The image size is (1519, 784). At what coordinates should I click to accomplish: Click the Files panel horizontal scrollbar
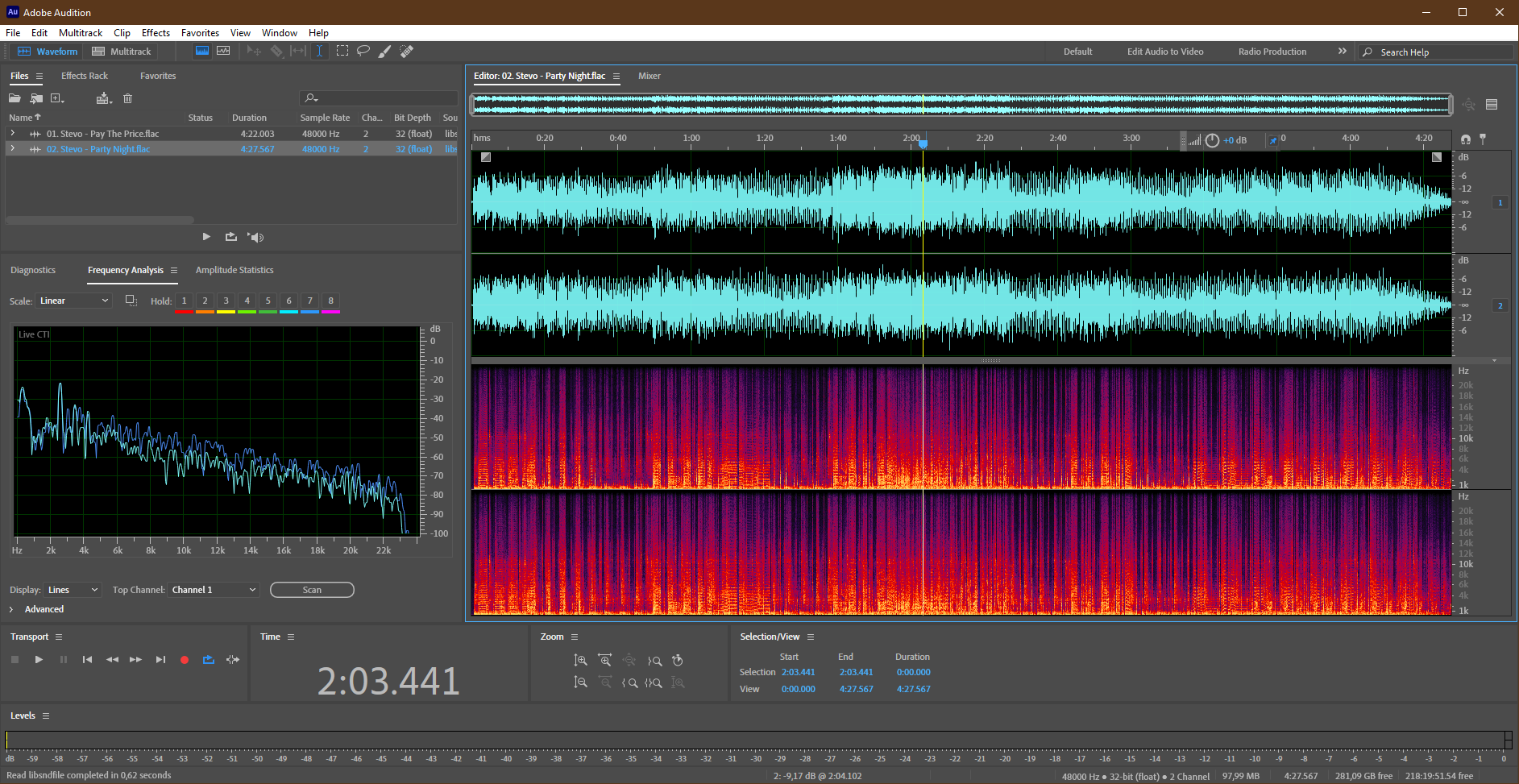coord(100,219)
